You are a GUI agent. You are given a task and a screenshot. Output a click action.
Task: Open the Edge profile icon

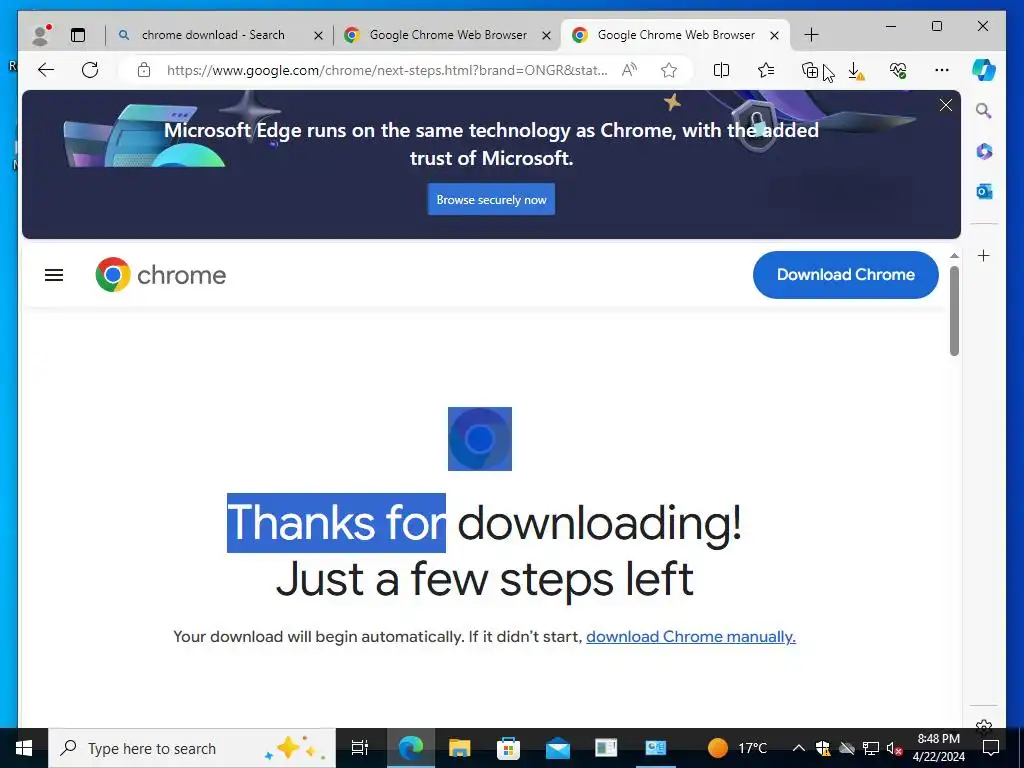[41, 35]
